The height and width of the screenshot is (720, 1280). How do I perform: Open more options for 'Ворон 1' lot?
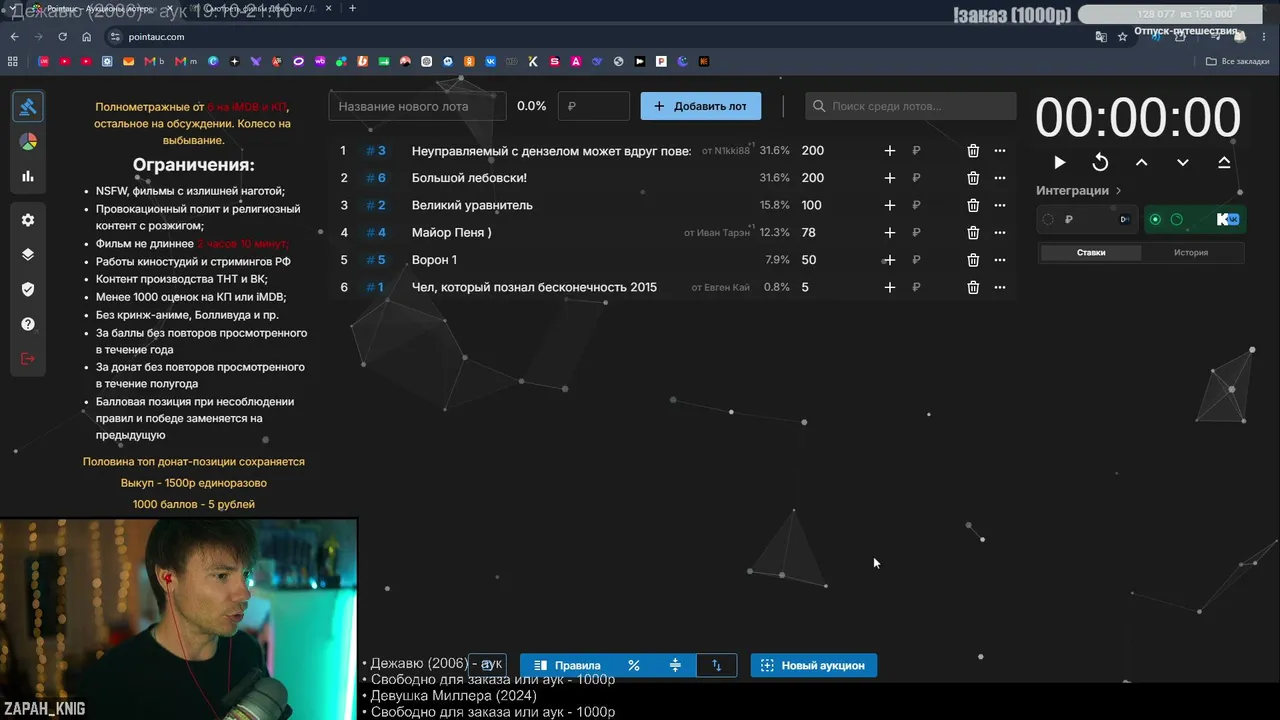pos(1000,260)
